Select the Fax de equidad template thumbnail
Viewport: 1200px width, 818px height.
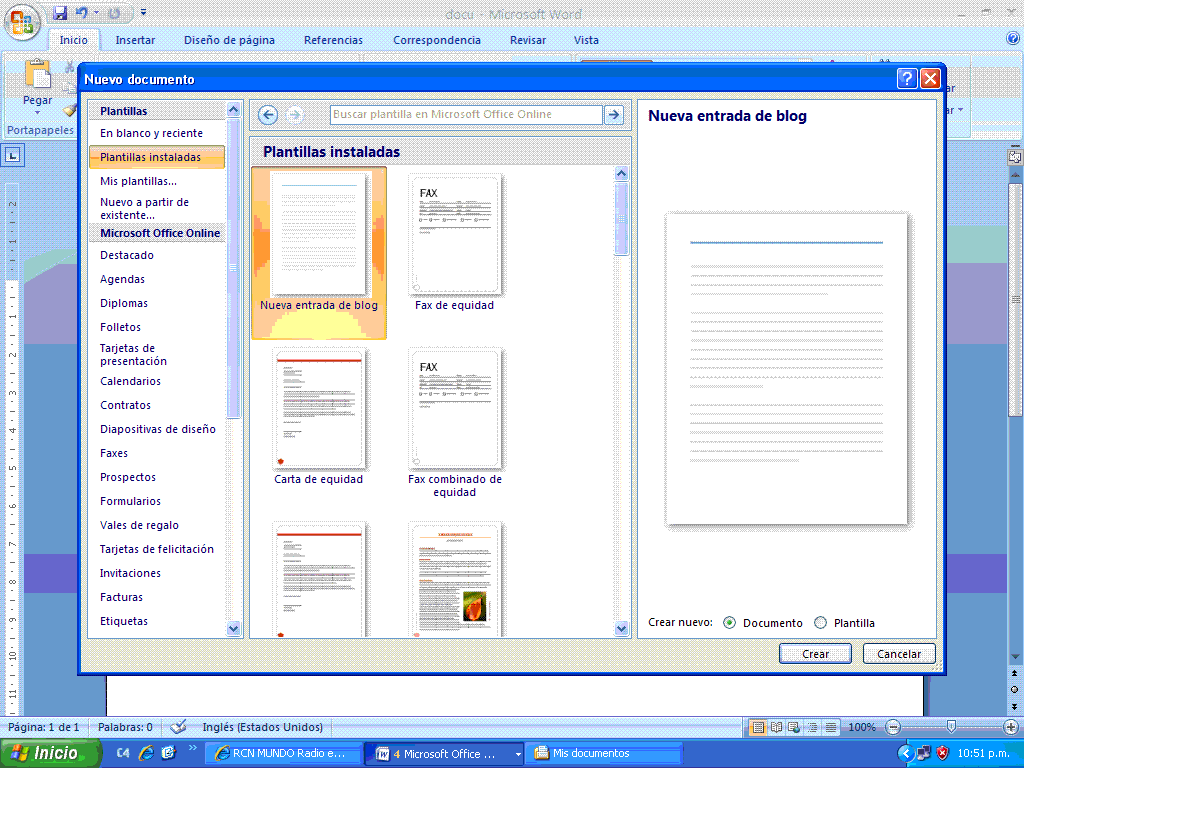pyautogui.click(x=455, y=235)
